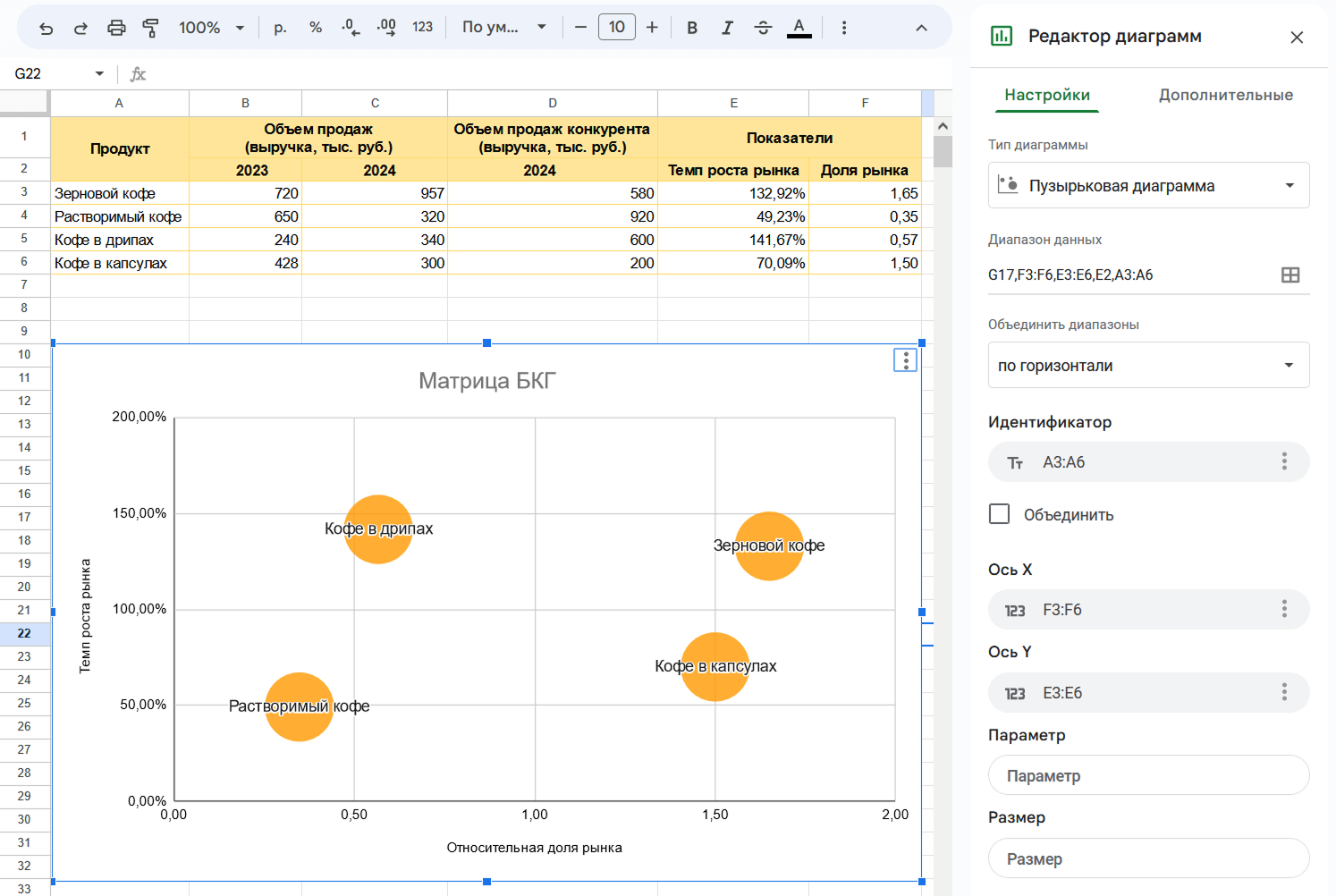Open options for X axis F3:F6
This screenshot has height=896, width=1336.
pos(1284,609)
